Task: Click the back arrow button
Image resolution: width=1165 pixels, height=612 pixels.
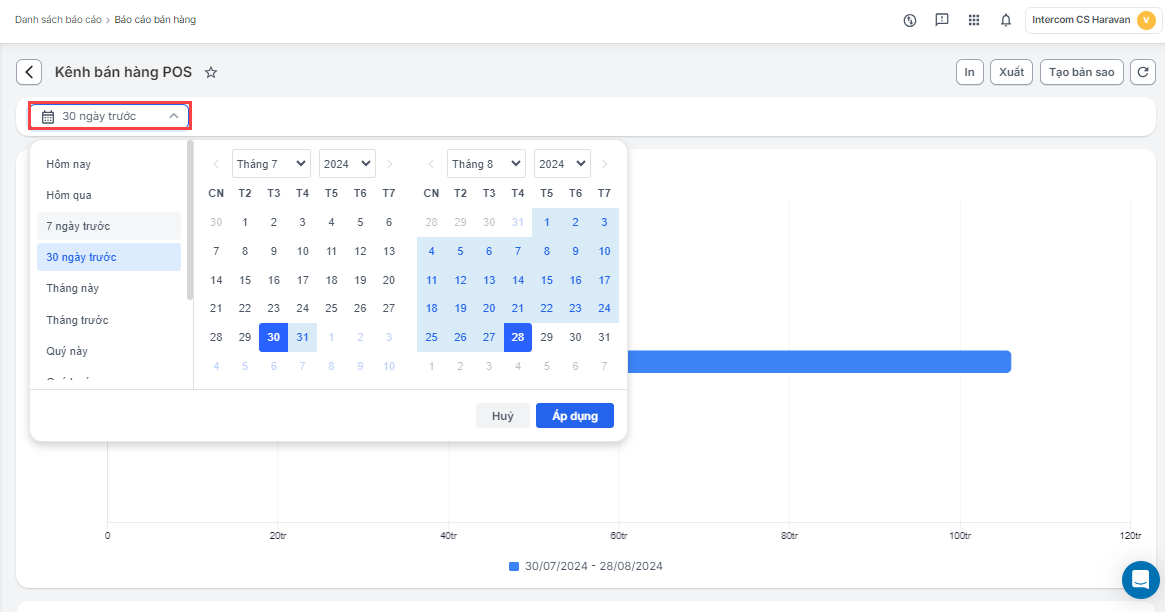Action: (30, 72)
